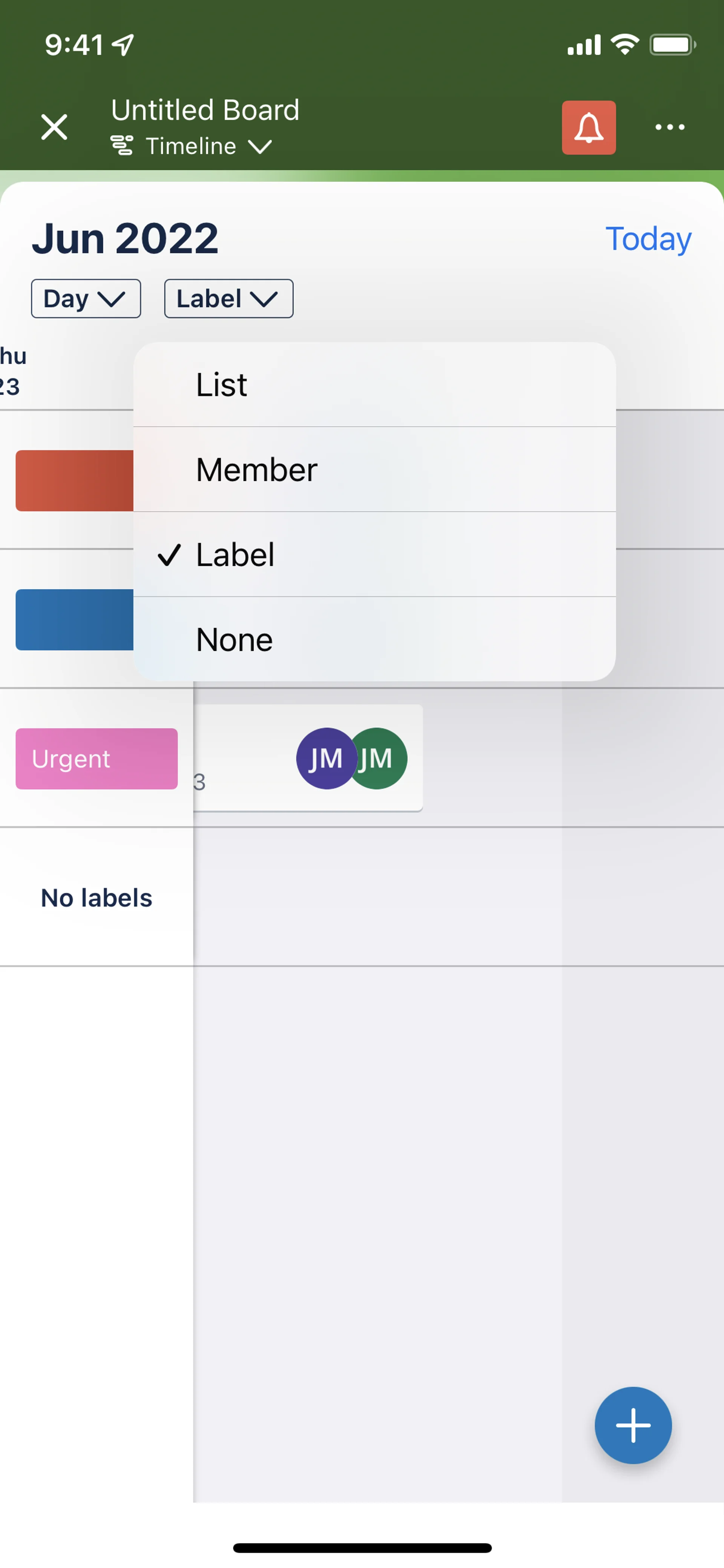Tap the Timeline view icon under board title
724x1568 pixels.
pyautogui.click(x=122, y=146)
